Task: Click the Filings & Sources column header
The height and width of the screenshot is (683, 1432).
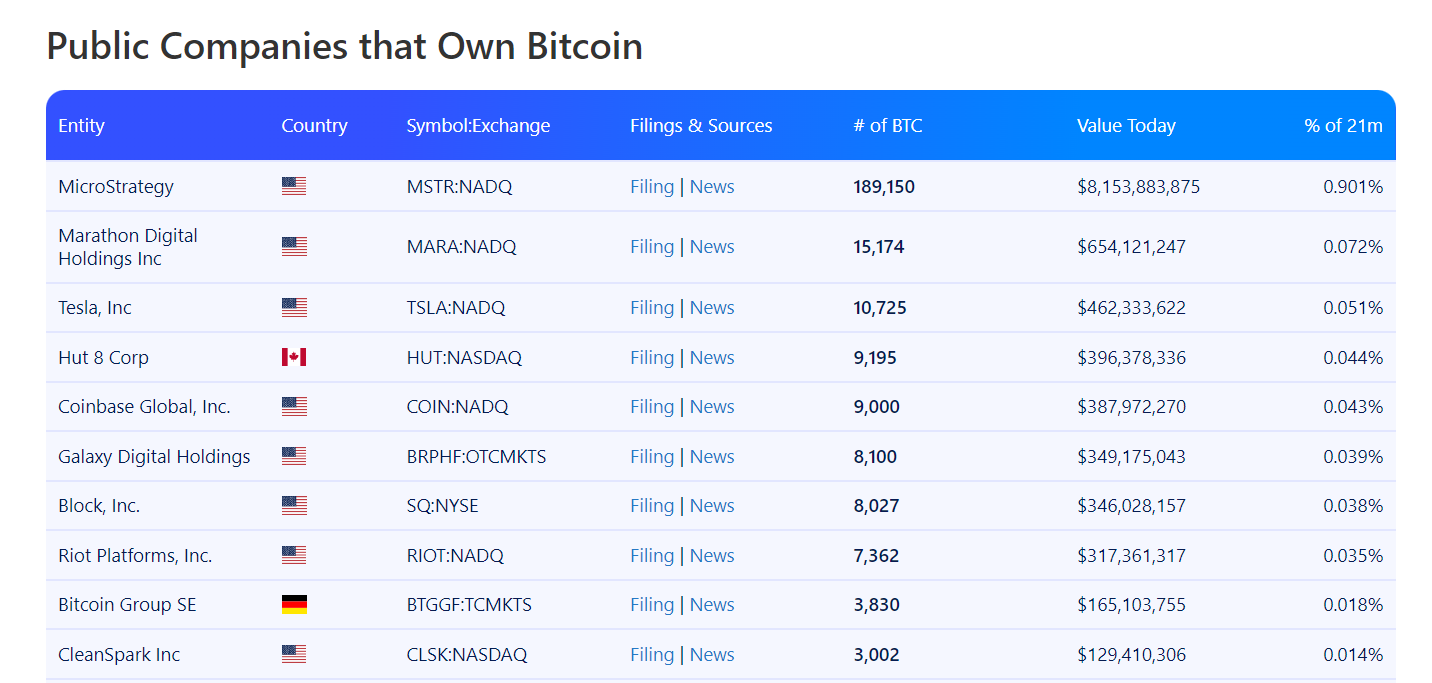Action: tap(701, 126)
